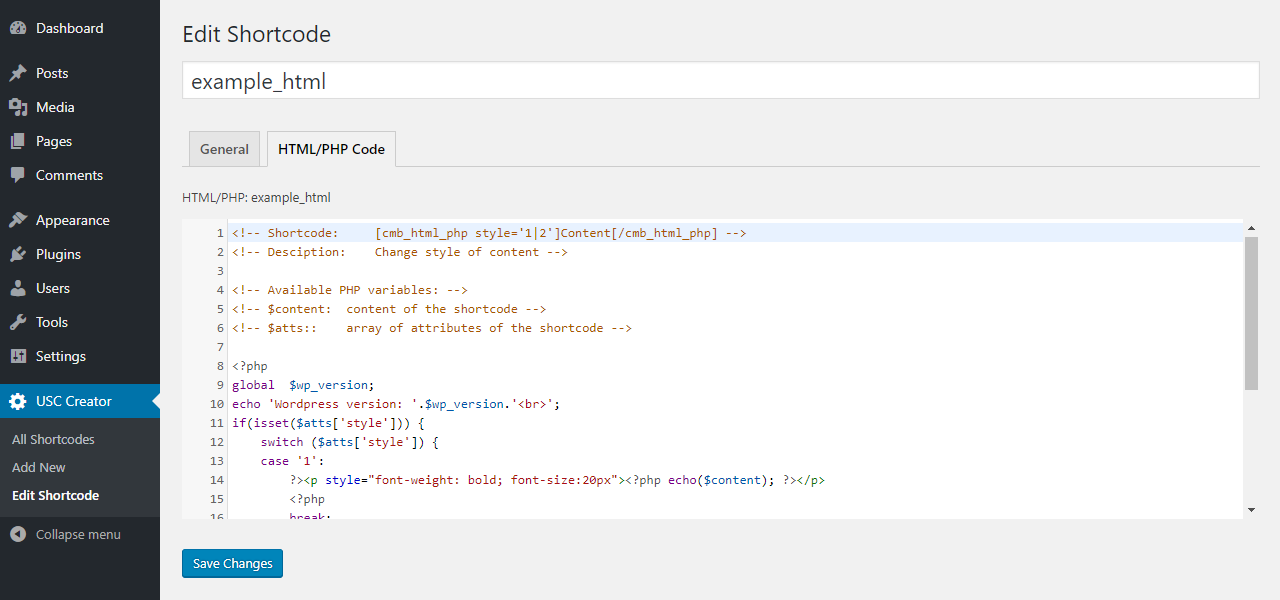Click the 'HTML/PHP: example_html' label
This screenshot has height=600, width=1280.
pyautogui.click(x=256, y=197)
